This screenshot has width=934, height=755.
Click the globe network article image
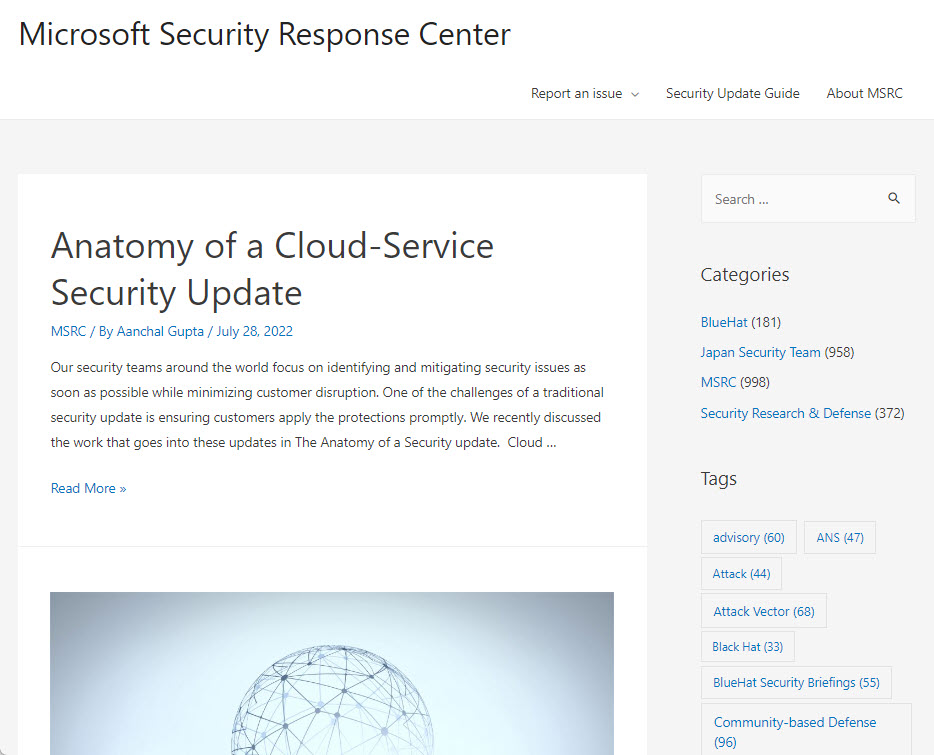pyautogui.click(x=332, y=673)
